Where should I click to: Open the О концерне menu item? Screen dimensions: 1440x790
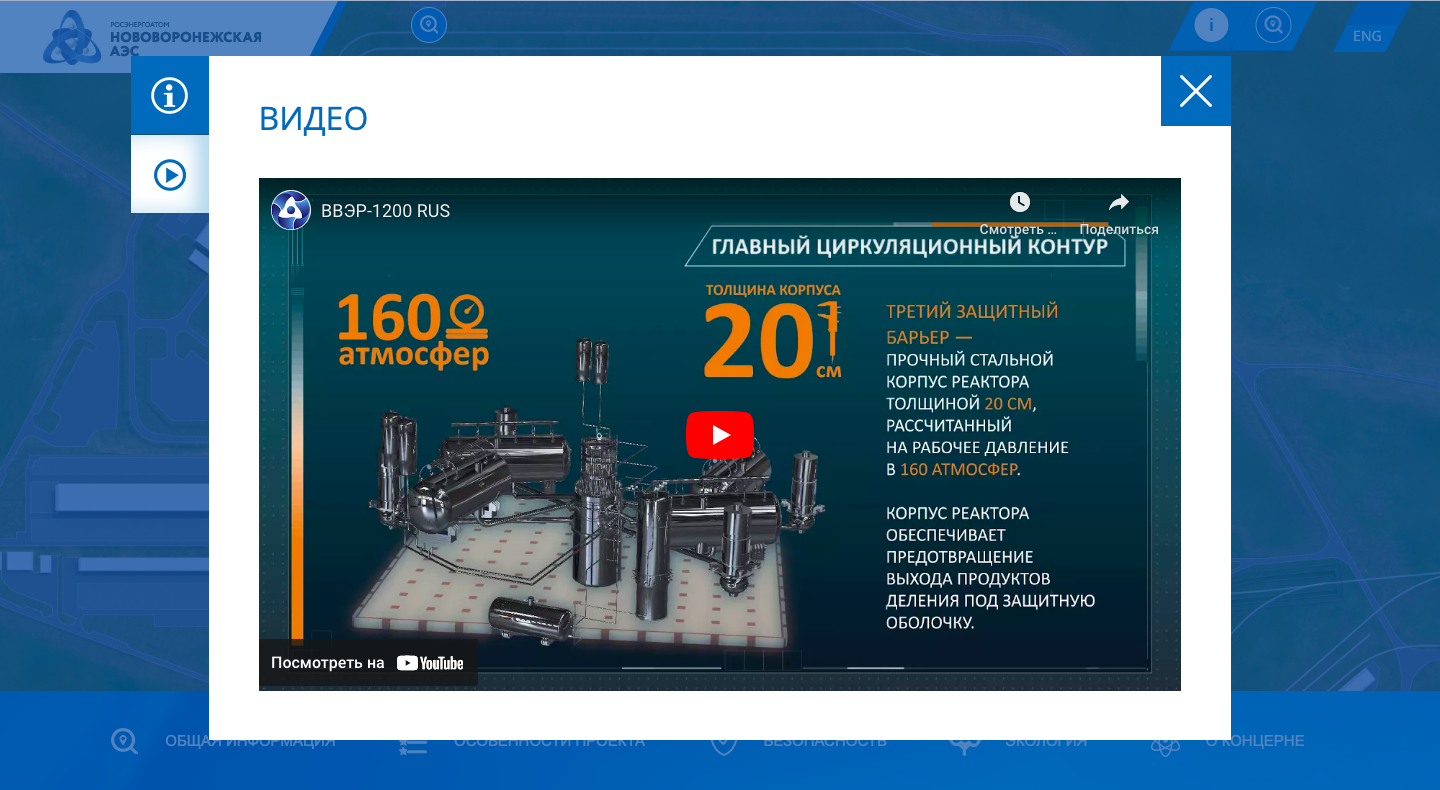(1253, 742)
